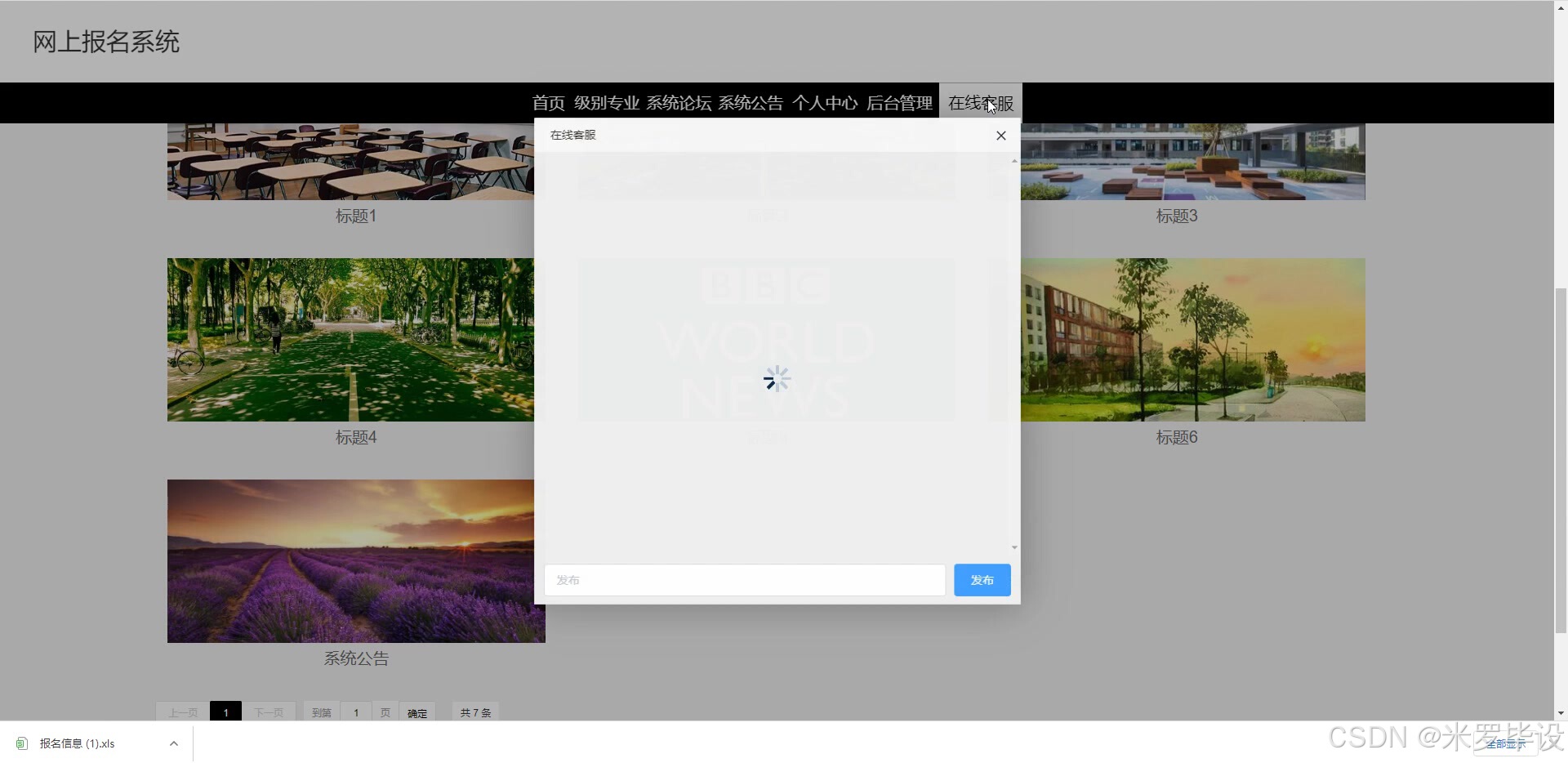1568x763 pixels.
Task: Open 系统公告 in the navigation bar
Action: (x=751, y=103)
